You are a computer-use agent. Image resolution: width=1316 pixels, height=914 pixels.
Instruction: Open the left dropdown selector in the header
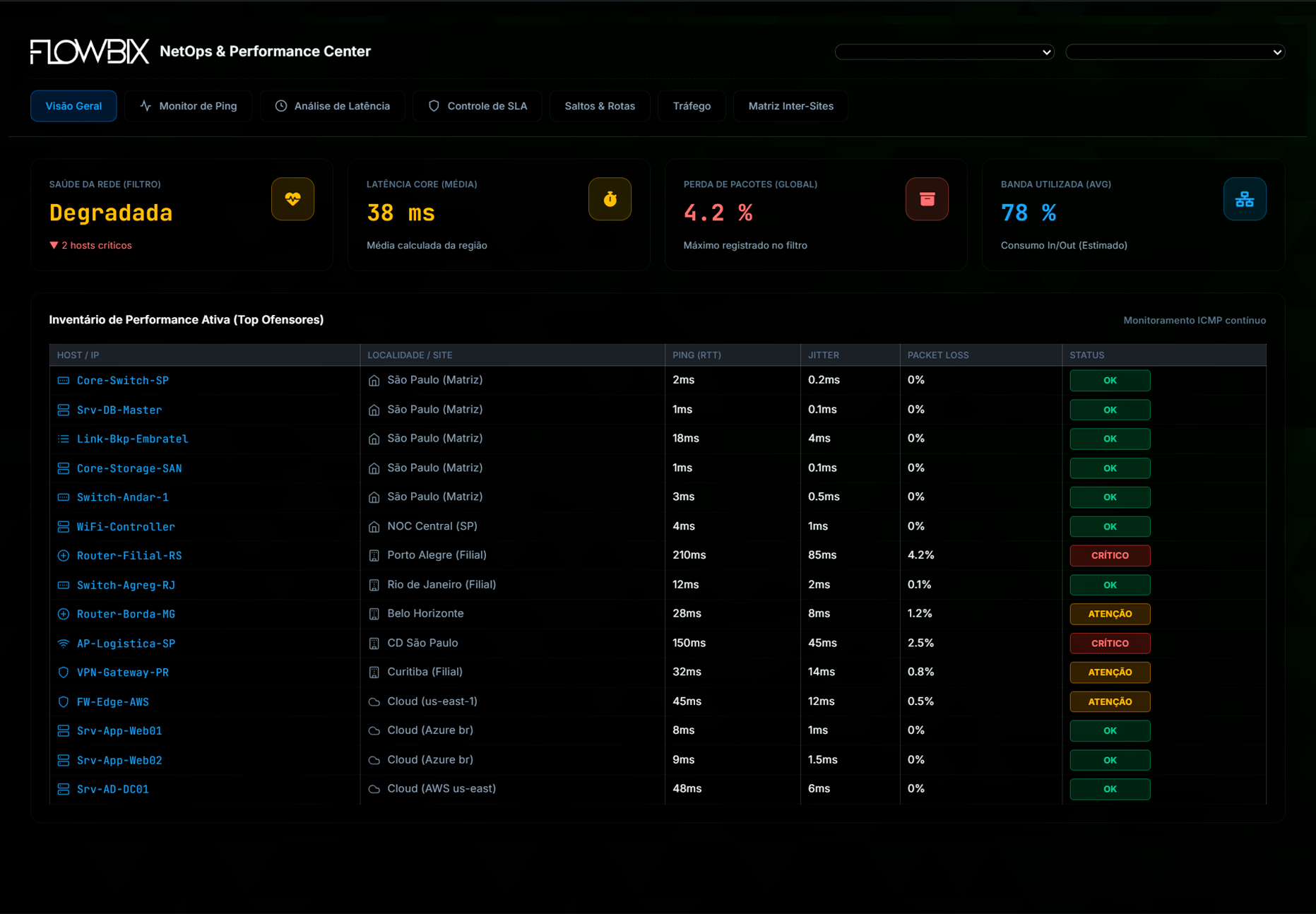coord(944,52)
